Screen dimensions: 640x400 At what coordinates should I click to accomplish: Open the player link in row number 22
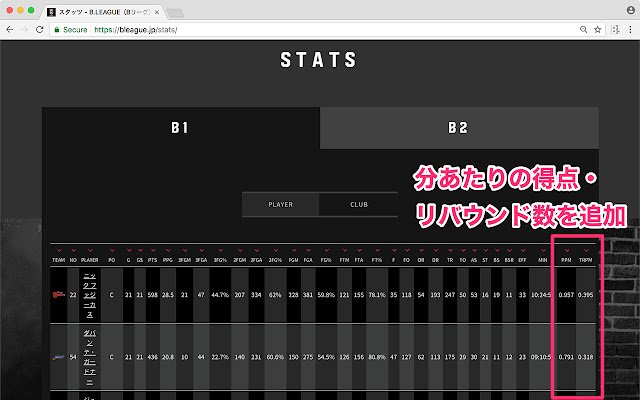click(89, 295)
